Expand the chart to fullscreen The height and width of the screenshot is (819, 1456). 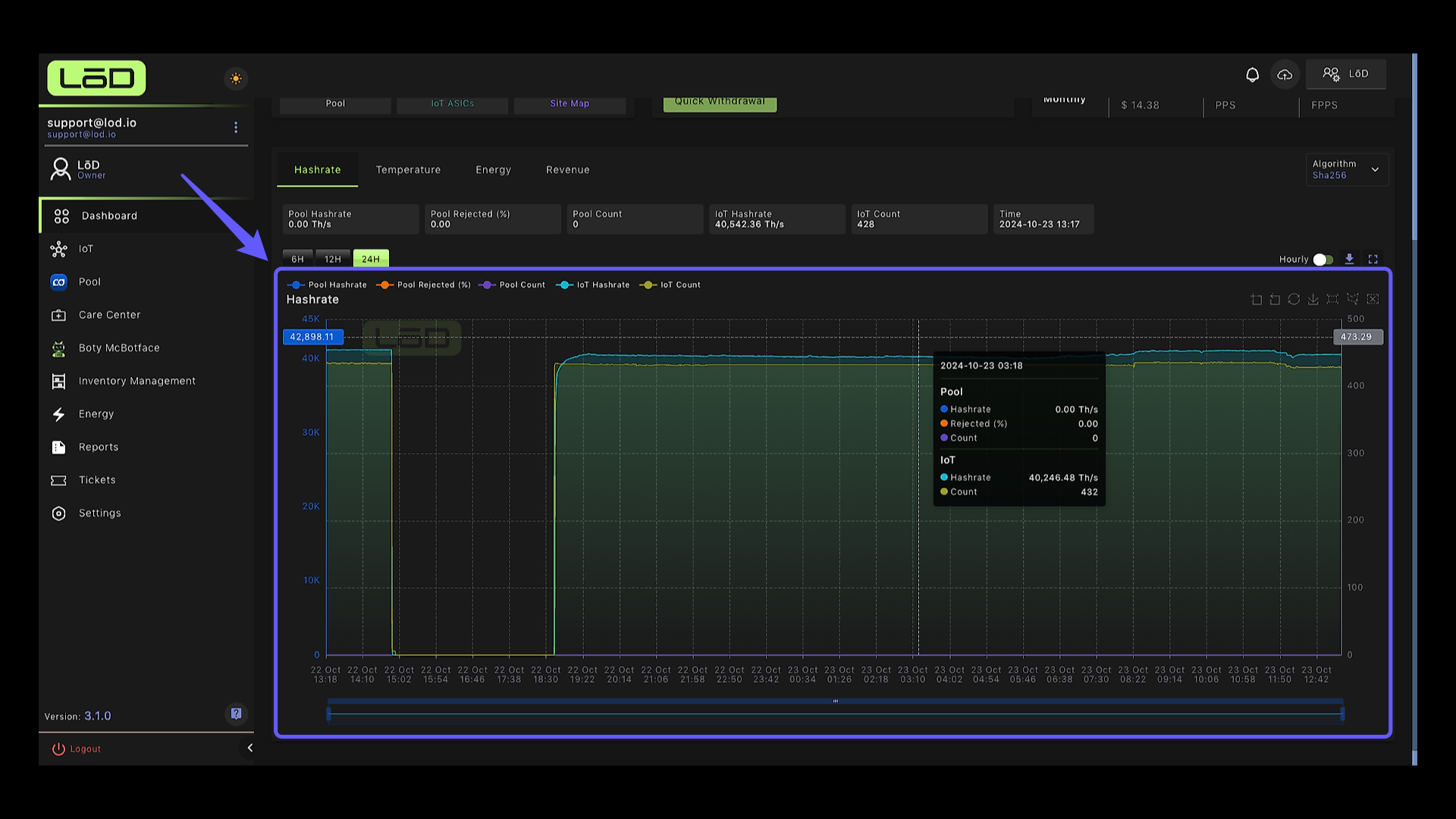point(1373,259)
